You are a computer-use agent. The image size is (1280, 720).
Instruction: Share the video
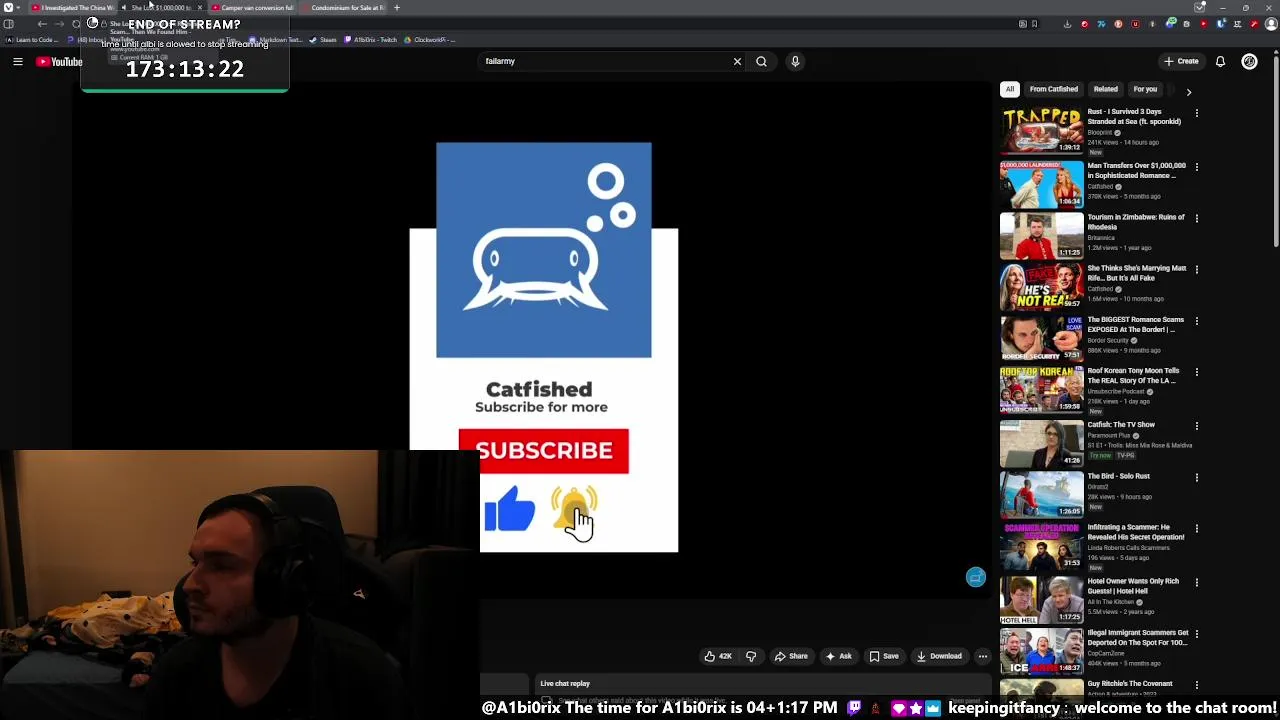coord(790,656)
